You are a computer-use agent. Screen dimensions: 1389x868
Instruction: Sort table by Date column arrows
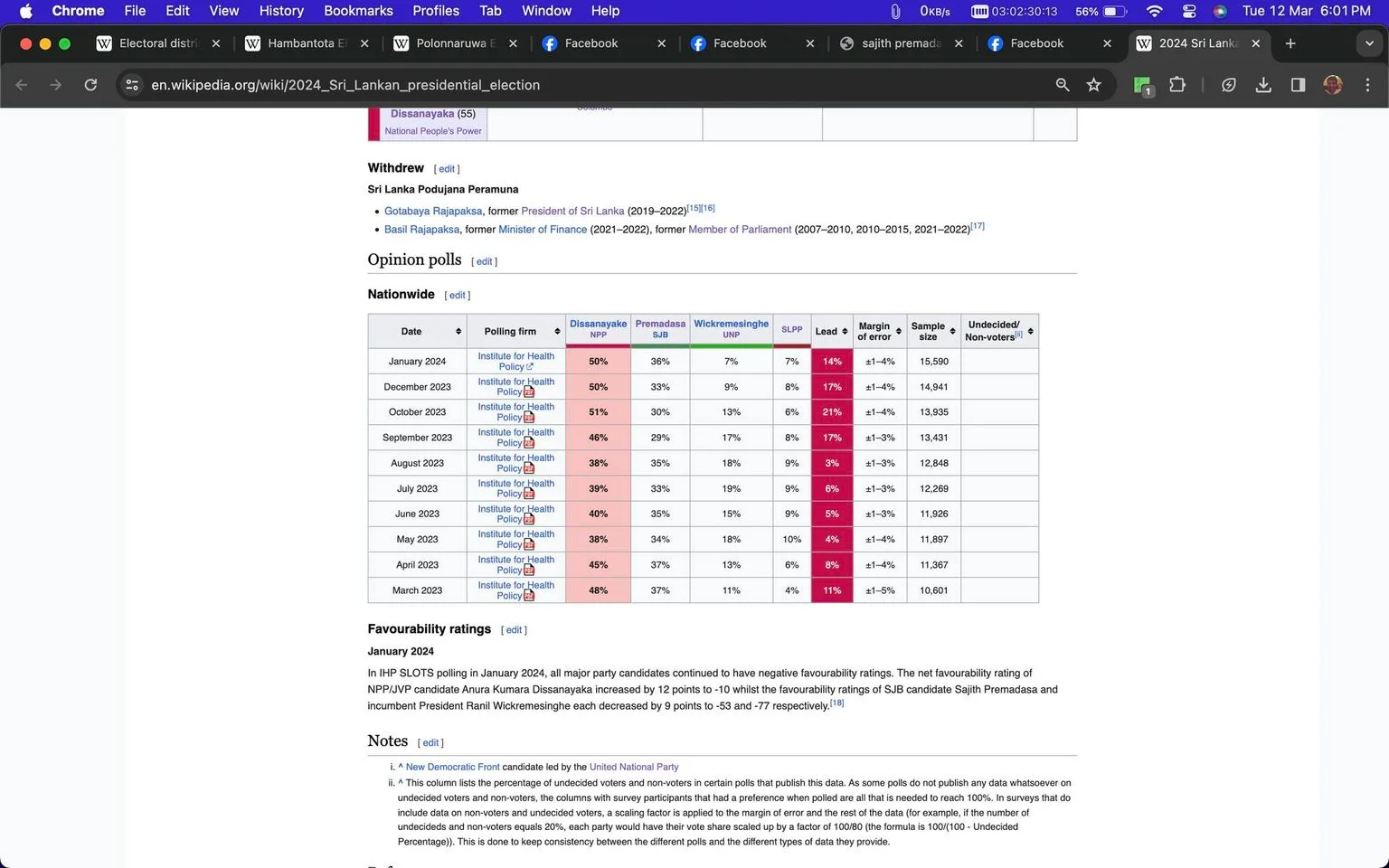pos(458,332)
